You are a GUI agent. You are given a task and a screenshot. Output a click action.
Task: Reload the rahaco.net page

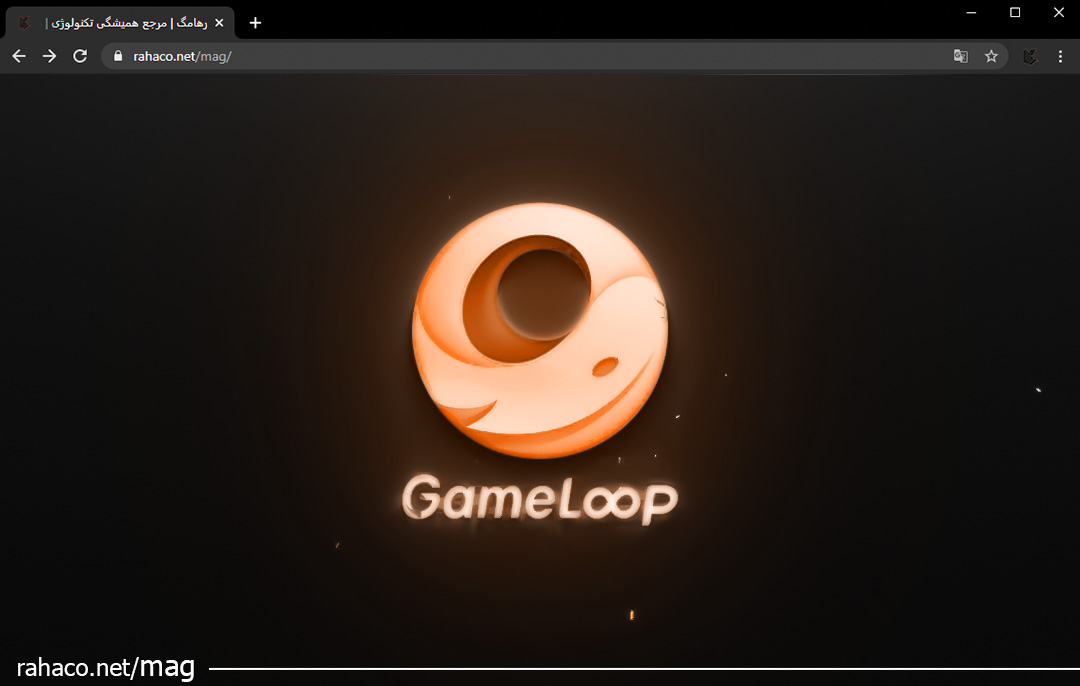pos(80,56)
